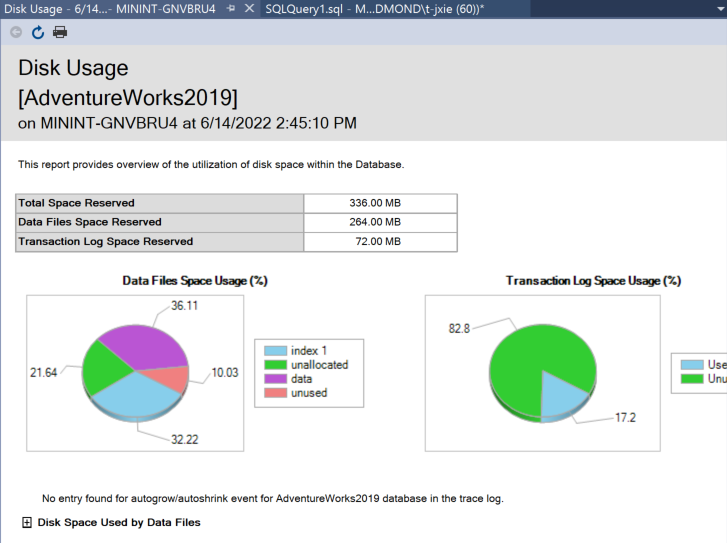727x543 pixels.
Task: Select the Disk Usage report tab
Action: pos(108,8)
